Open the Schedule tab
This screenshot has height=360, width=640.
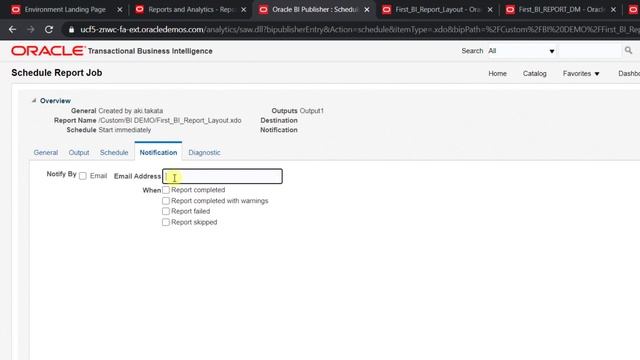(114, 152)
